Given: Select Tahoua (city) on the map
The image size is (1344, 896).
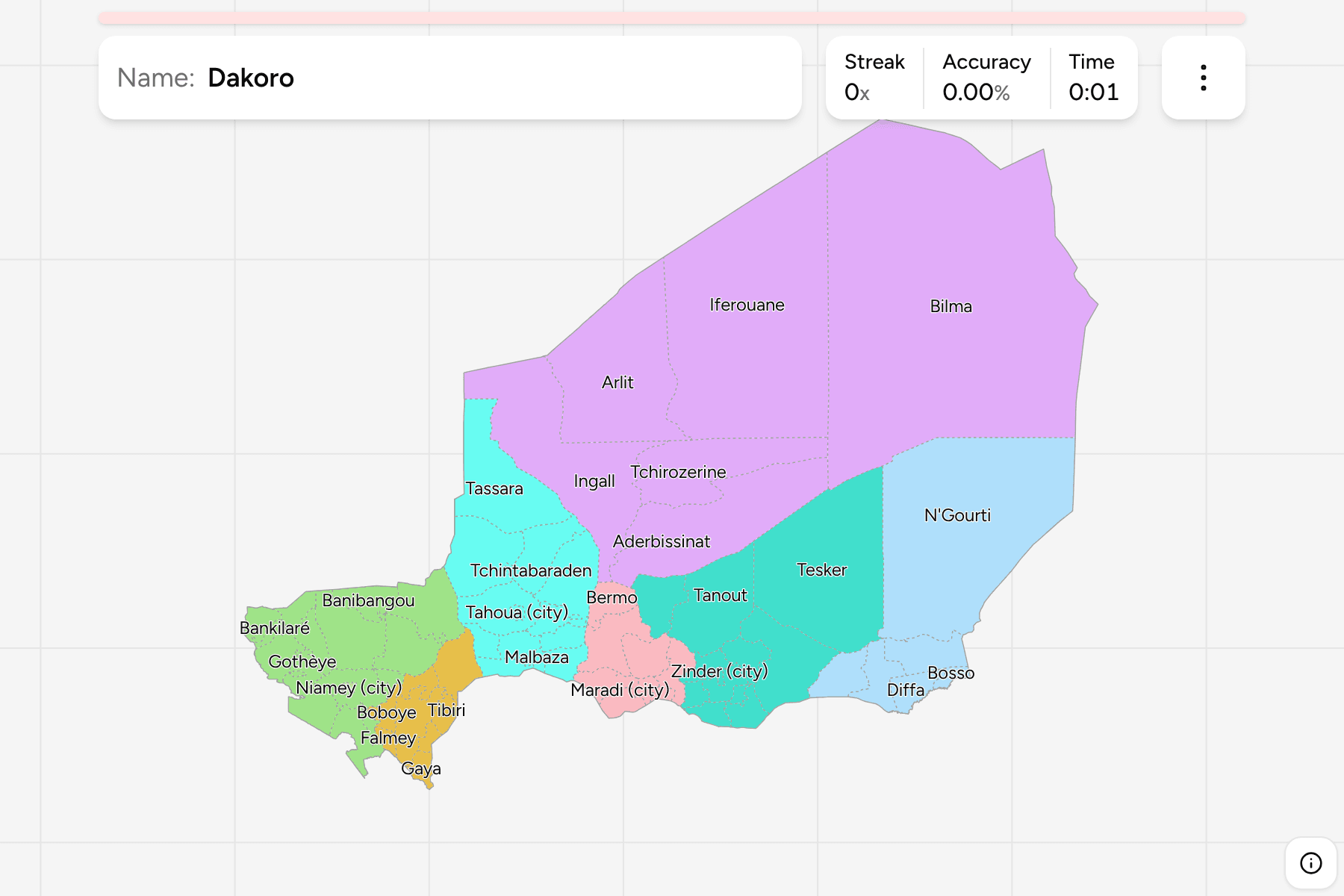Looking at the screenshot, I should pyautogui.click(x=517, y=612).
